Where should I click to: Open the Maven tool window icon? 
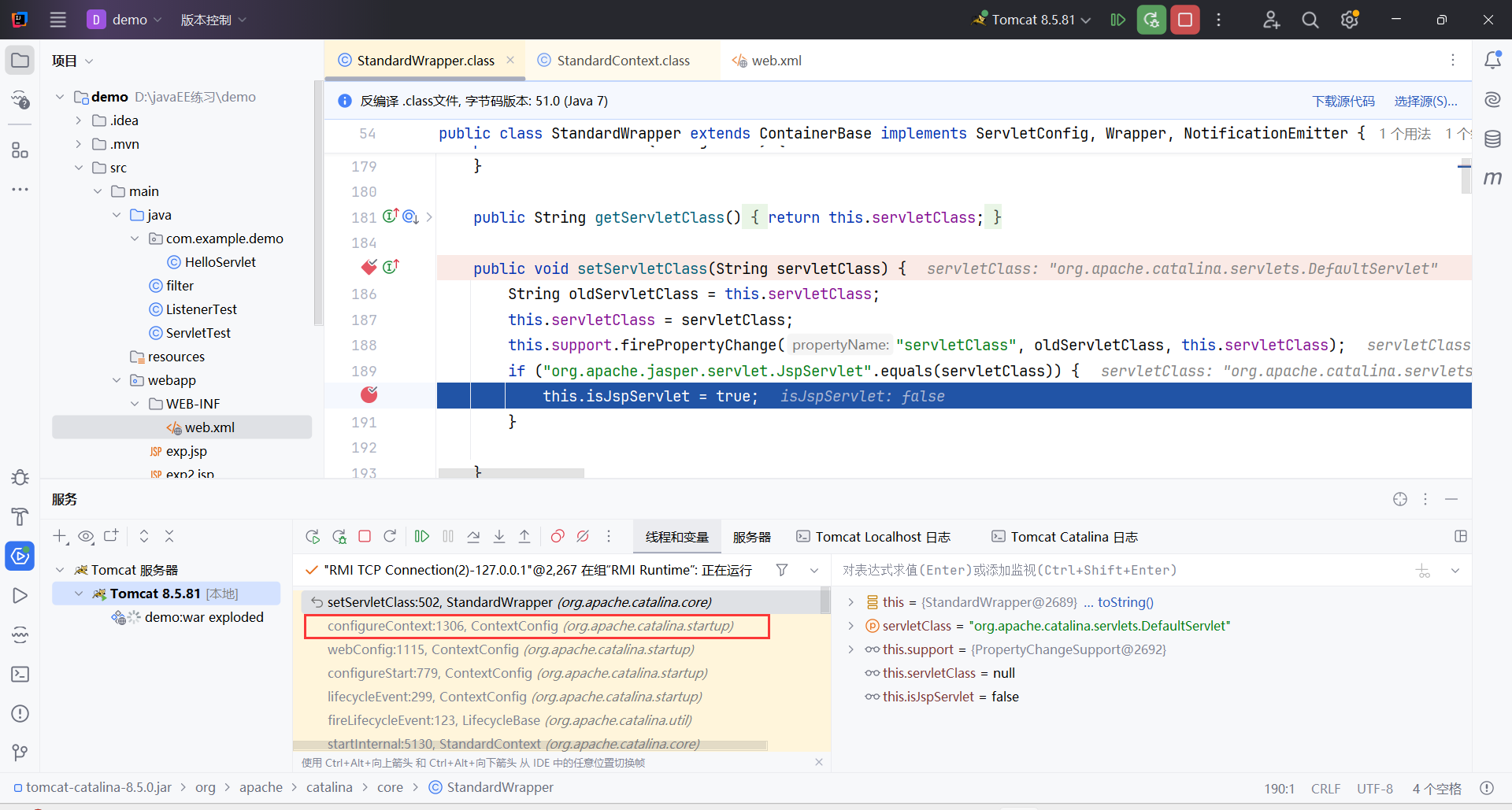click(x=1492, y=179)
